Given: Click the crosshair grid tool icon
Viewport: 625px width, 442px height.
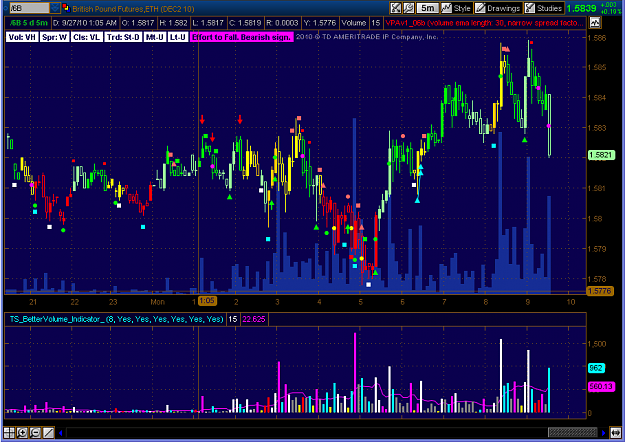Looking at the screenshot, I should coord(9,432).
